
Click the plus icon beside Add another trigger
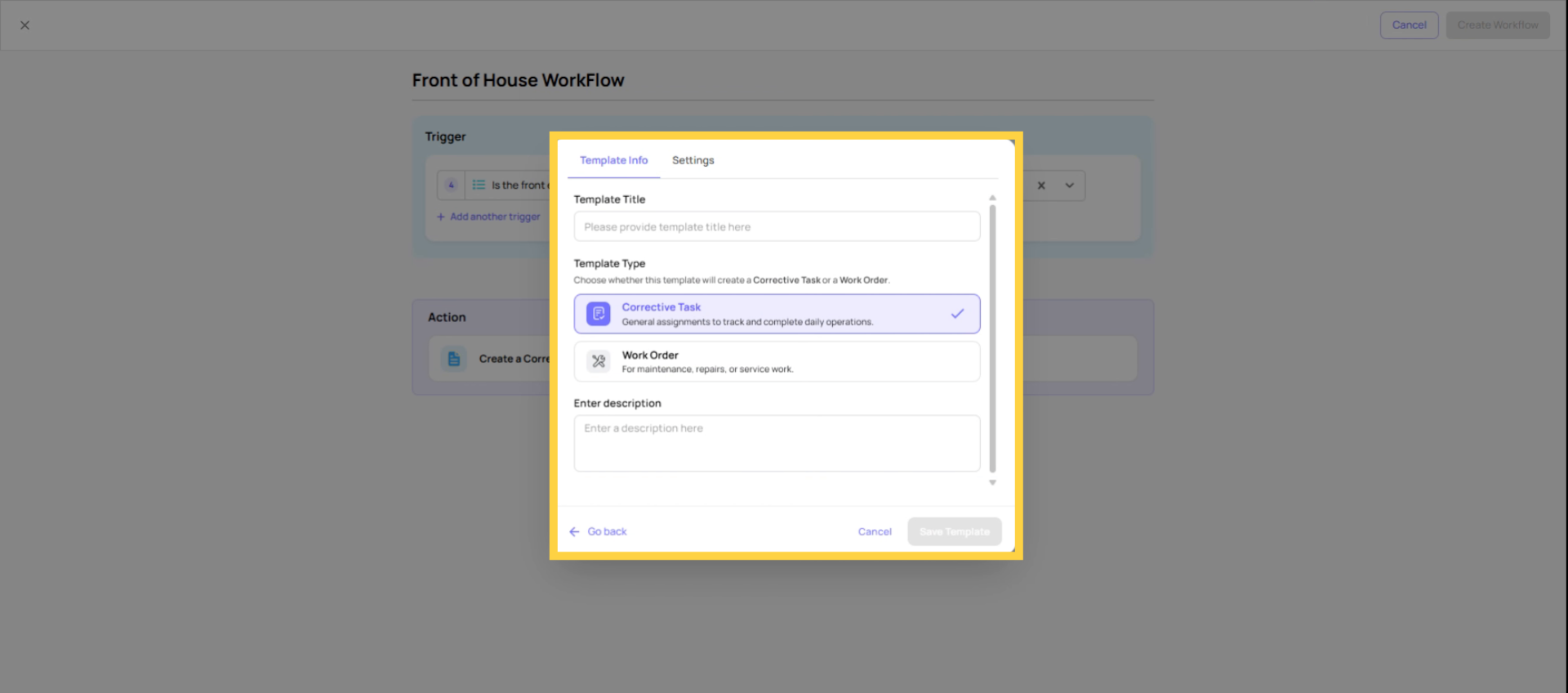(x=441, y=217)
